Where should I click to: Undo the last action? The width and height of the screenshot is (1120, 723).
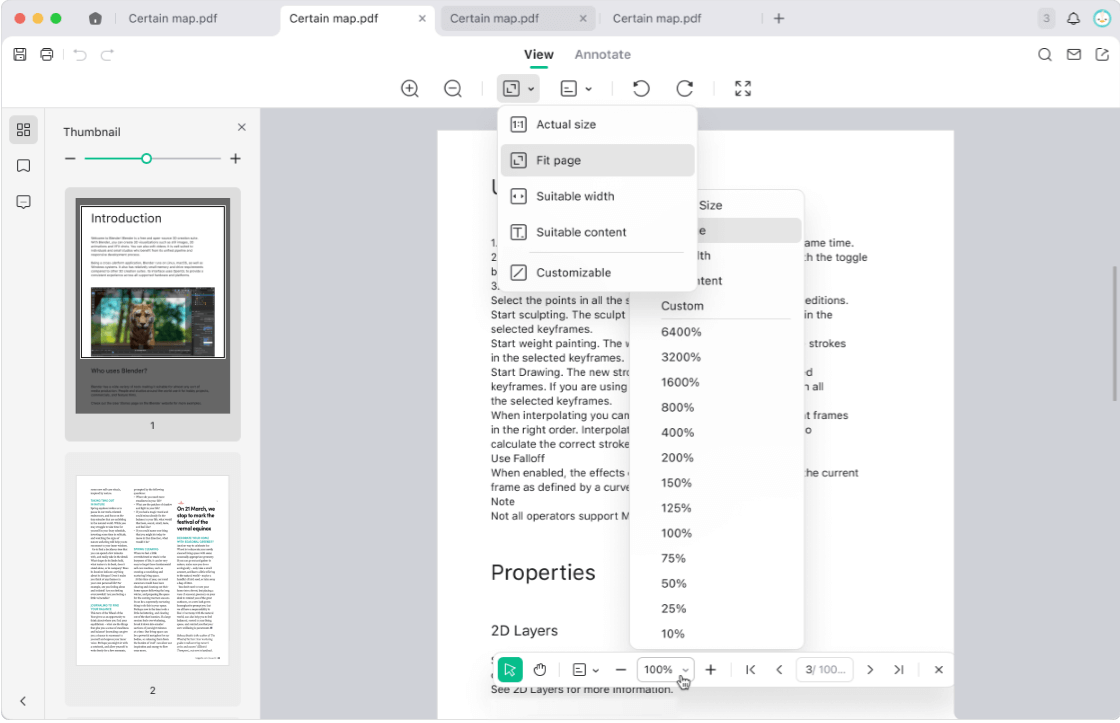pos(80,54)
